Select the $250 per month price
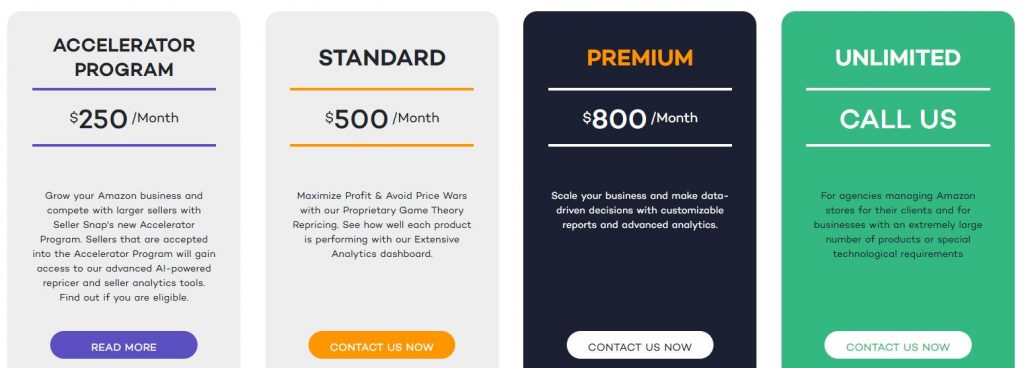This screenshot has width=1024, height=368. pos(124,119)
